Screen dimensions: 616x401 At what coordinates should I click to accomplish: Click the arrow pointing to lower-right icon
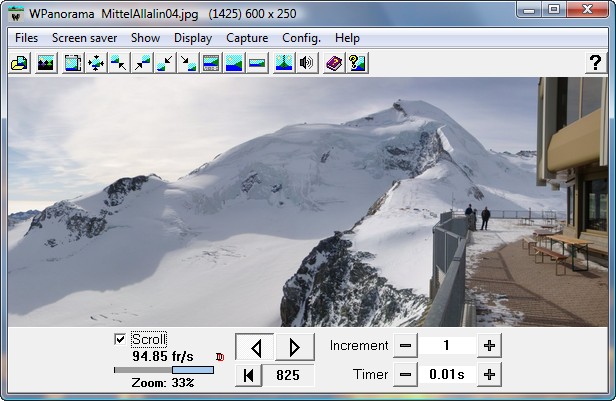pyautogui.click(x=188, y=63)
